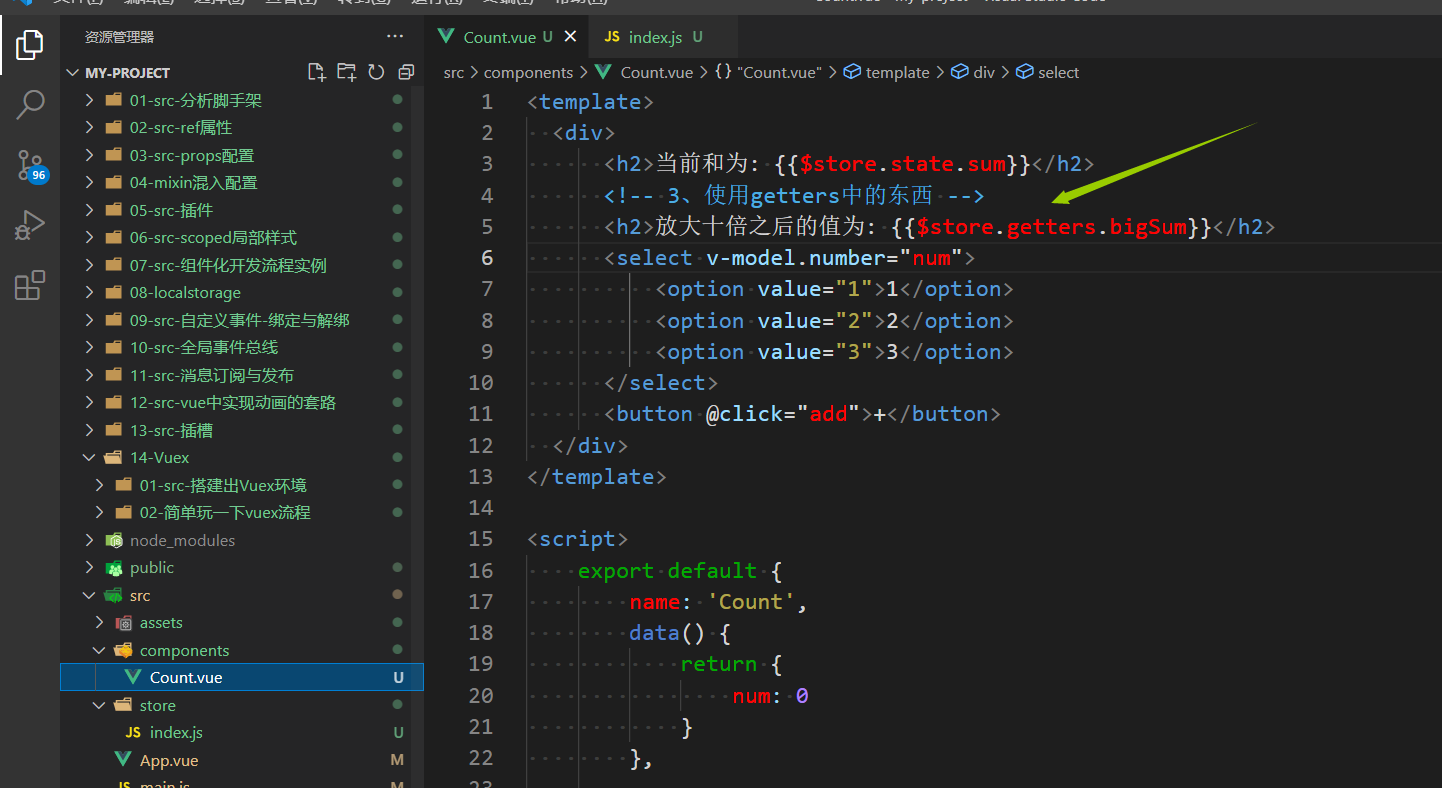Expand the 02-src-ref属性 folder
Viewport: 1442px width, 788px height.
[242, 128]
